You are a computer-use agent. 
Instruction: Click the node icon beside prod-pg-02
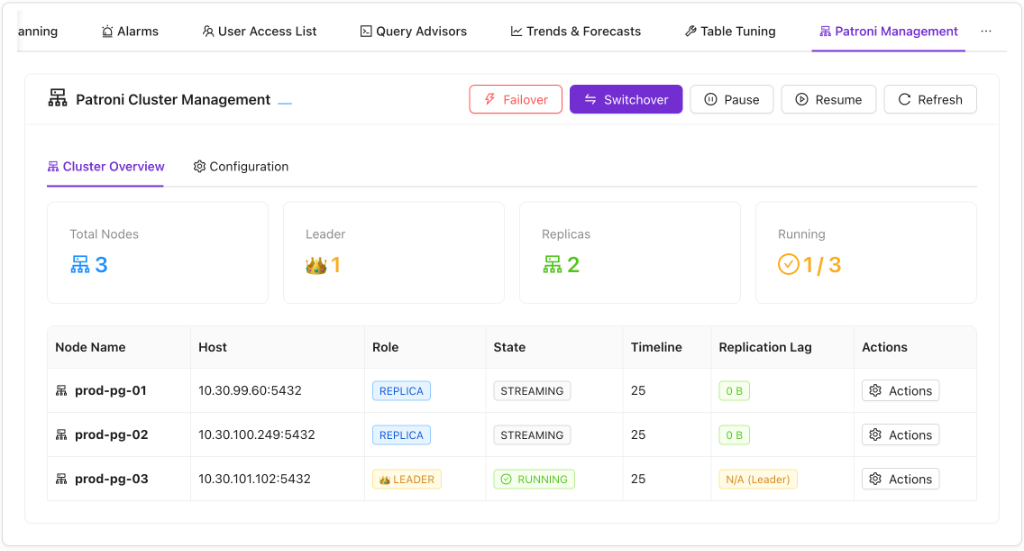coord(61,435)
